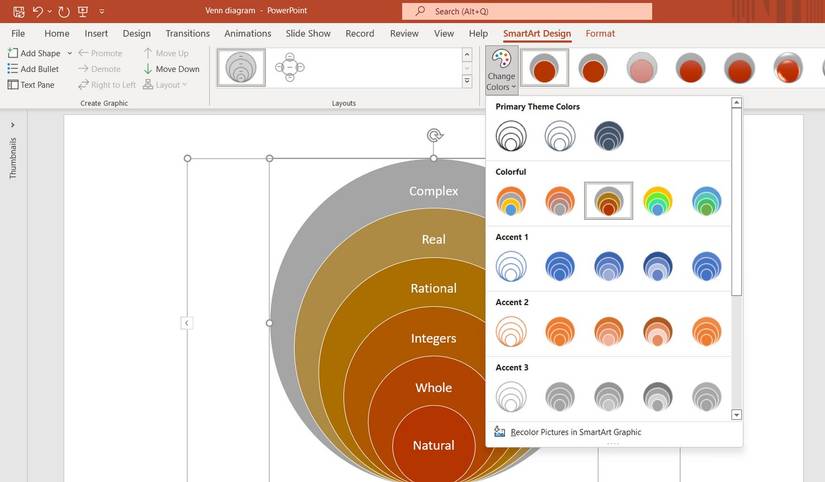Apply the fourth SmartArt style thumbnail
This screenshot has height=482, width=825.
690,67
